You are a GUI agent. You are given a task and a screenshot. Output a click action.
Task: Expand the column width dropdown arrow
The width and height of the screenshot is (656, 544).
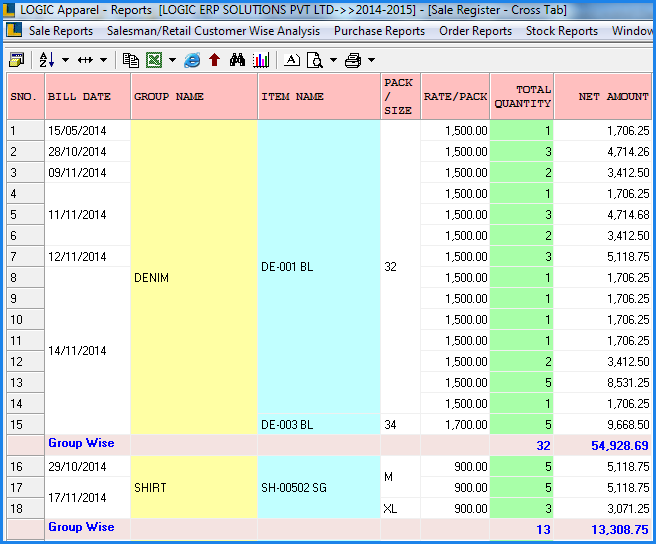click(103, 60)
